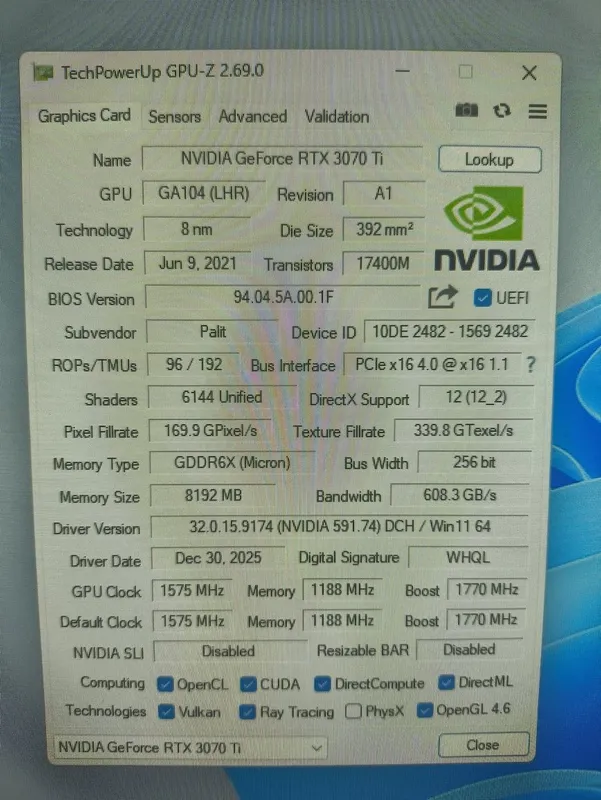
Task: Toggle the DirectCompute checkbox
Action: coord(322,684)
